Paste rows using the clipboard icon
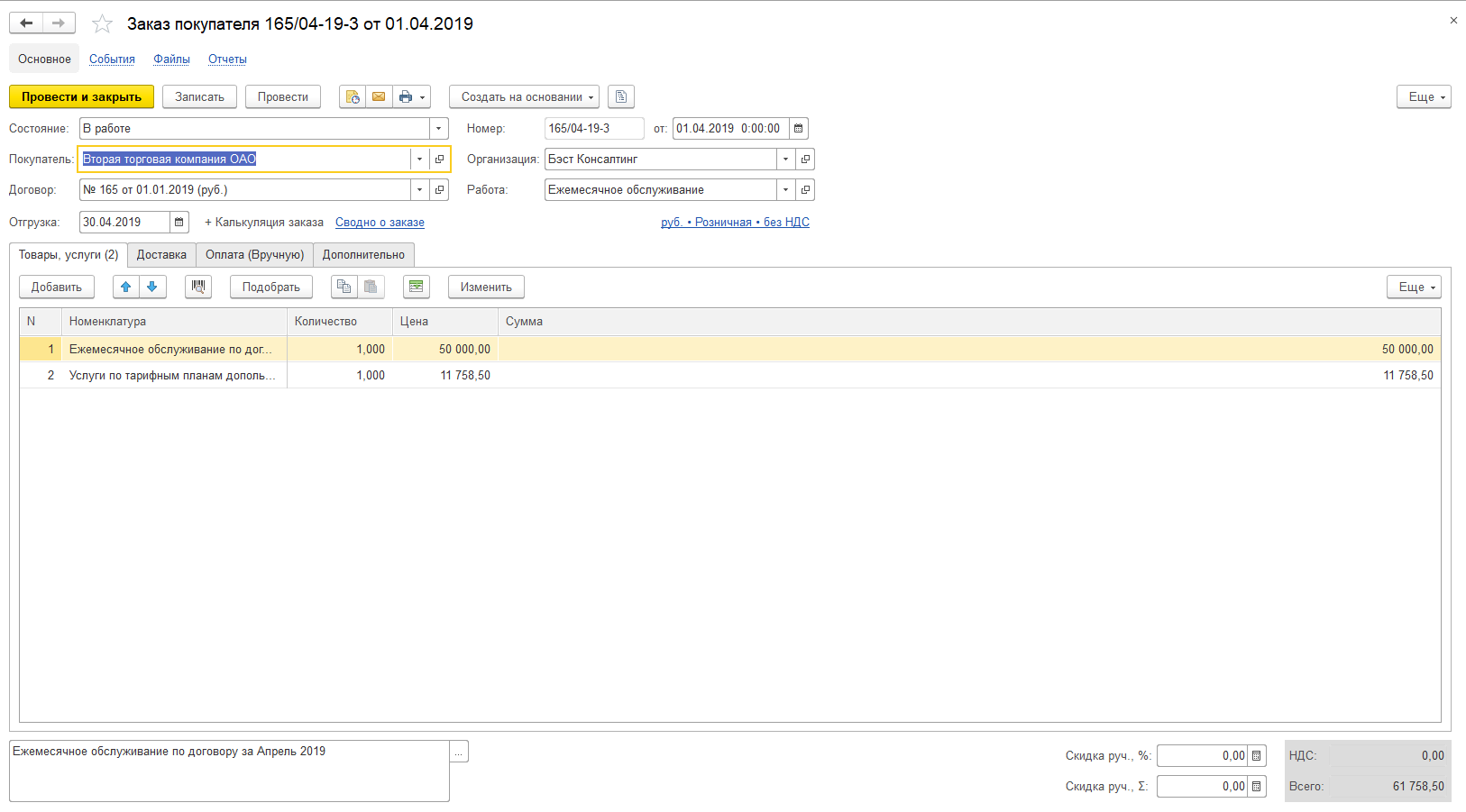This screenshot has width=1466, height=812. pyautogui.click(x=371, y=287)
